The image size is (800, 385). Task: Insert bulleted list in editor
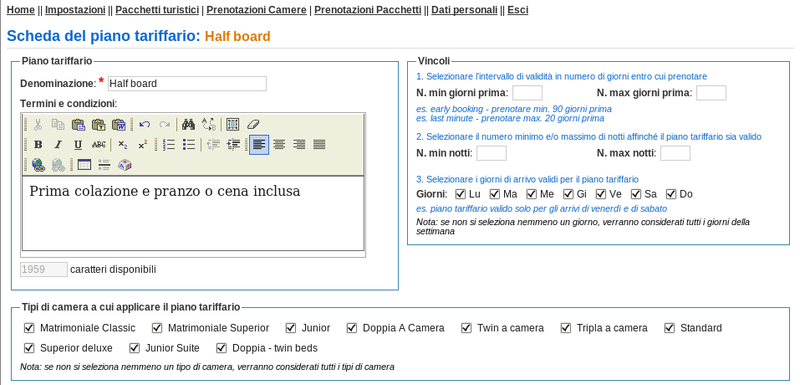189,145
